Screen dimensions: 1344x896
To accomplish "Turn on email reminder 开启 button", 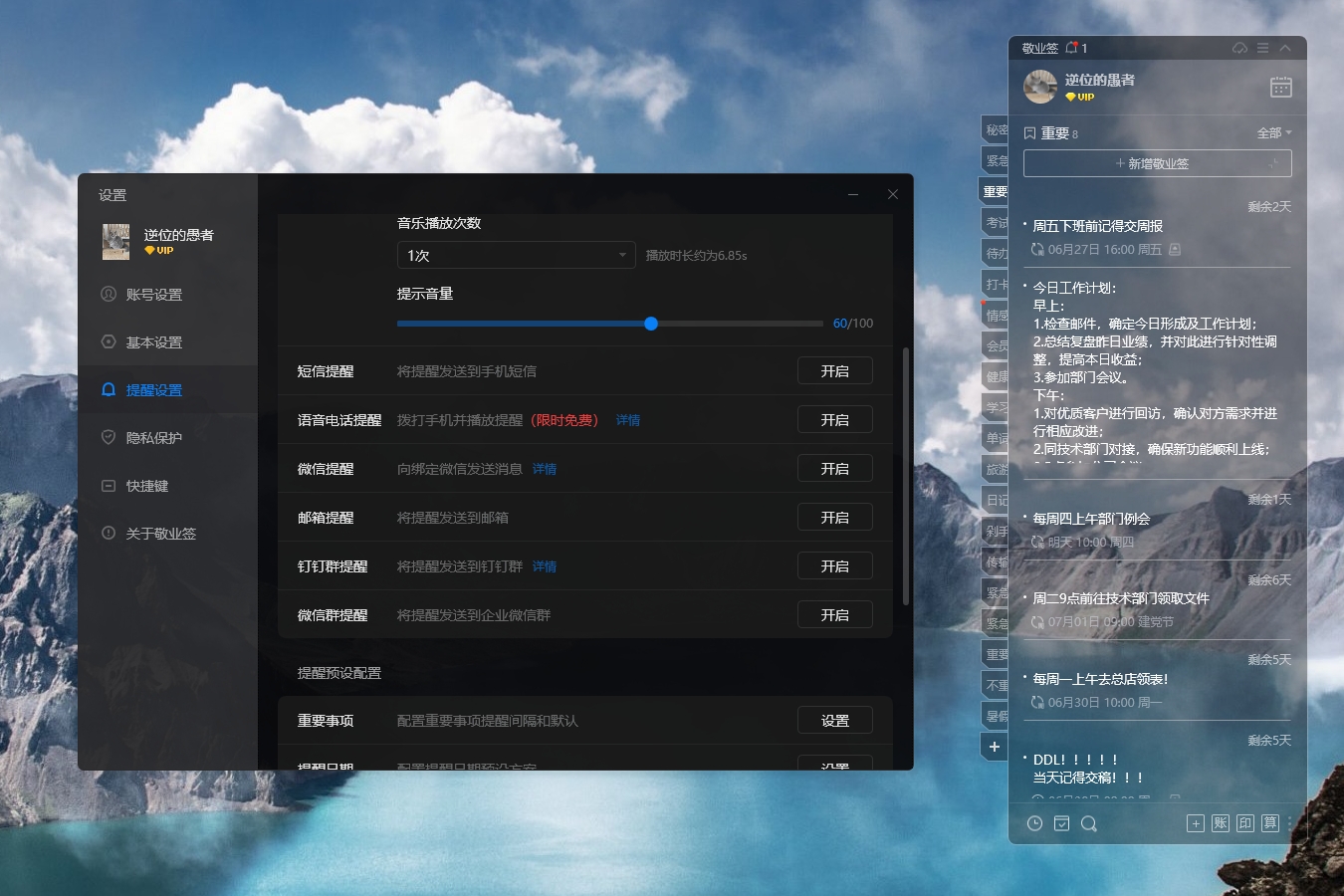I will [x=834, y=518].
